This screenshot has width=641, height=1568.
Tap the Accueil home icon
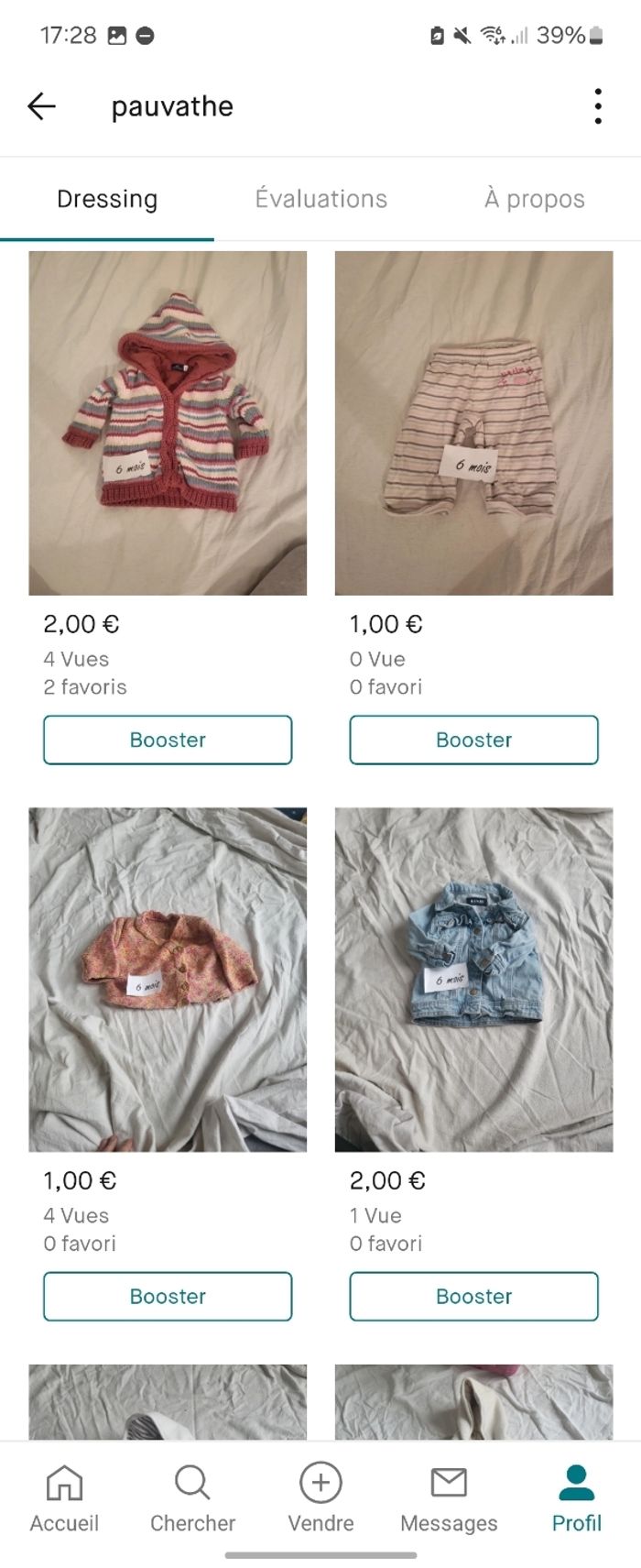(64, 1482)
